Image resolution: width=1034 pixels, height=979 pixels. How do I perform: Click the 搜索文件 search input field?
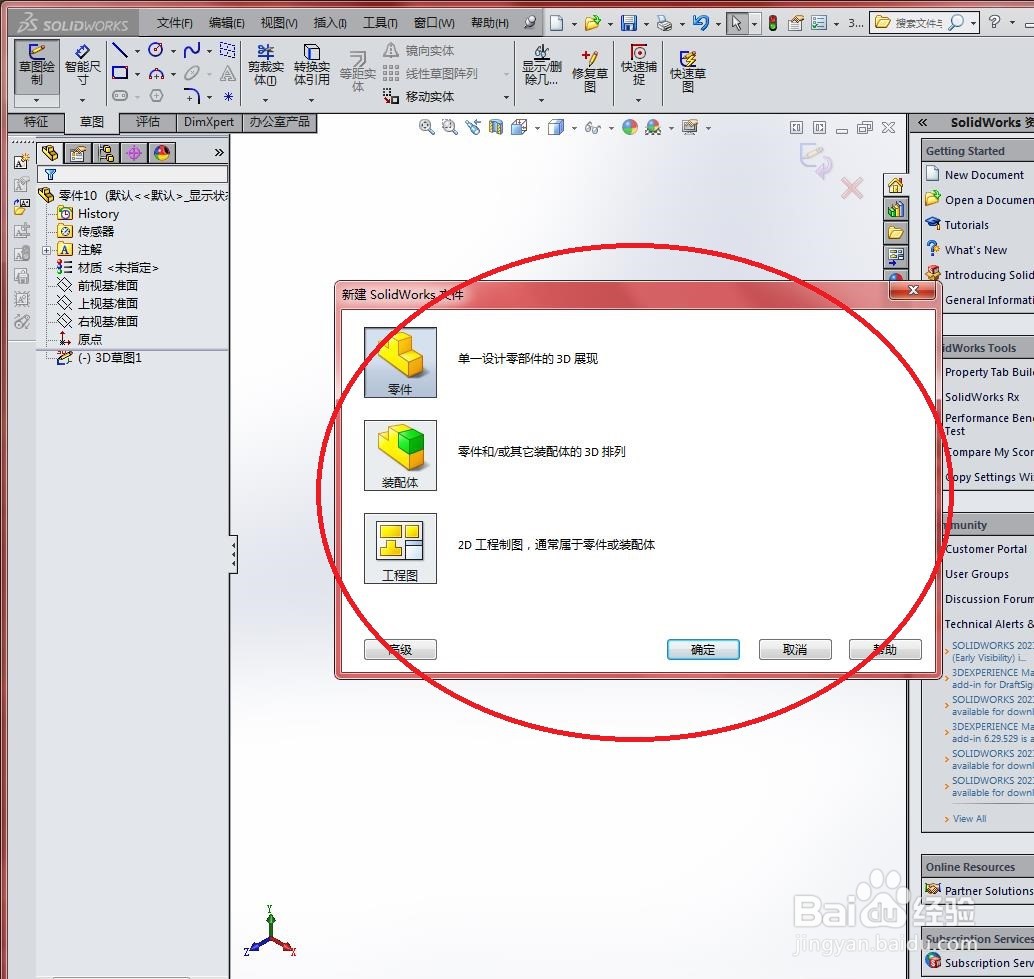[919, 23]
